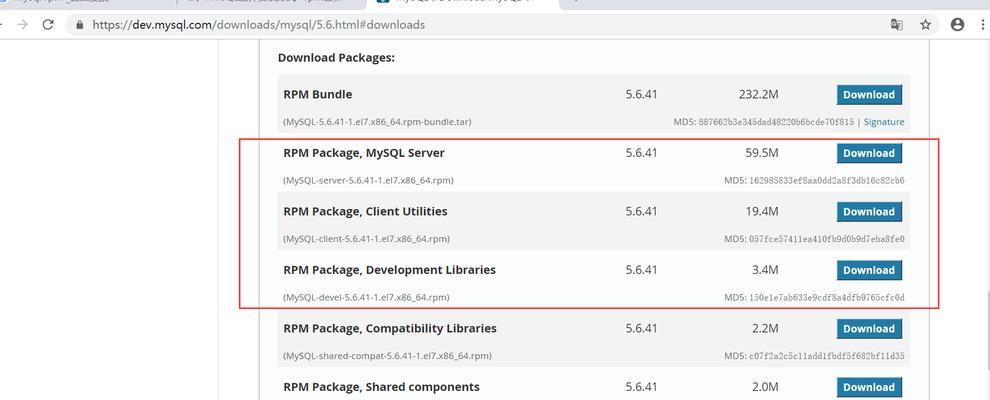Click the 'Download Packages:' heading

pos(337,57)
